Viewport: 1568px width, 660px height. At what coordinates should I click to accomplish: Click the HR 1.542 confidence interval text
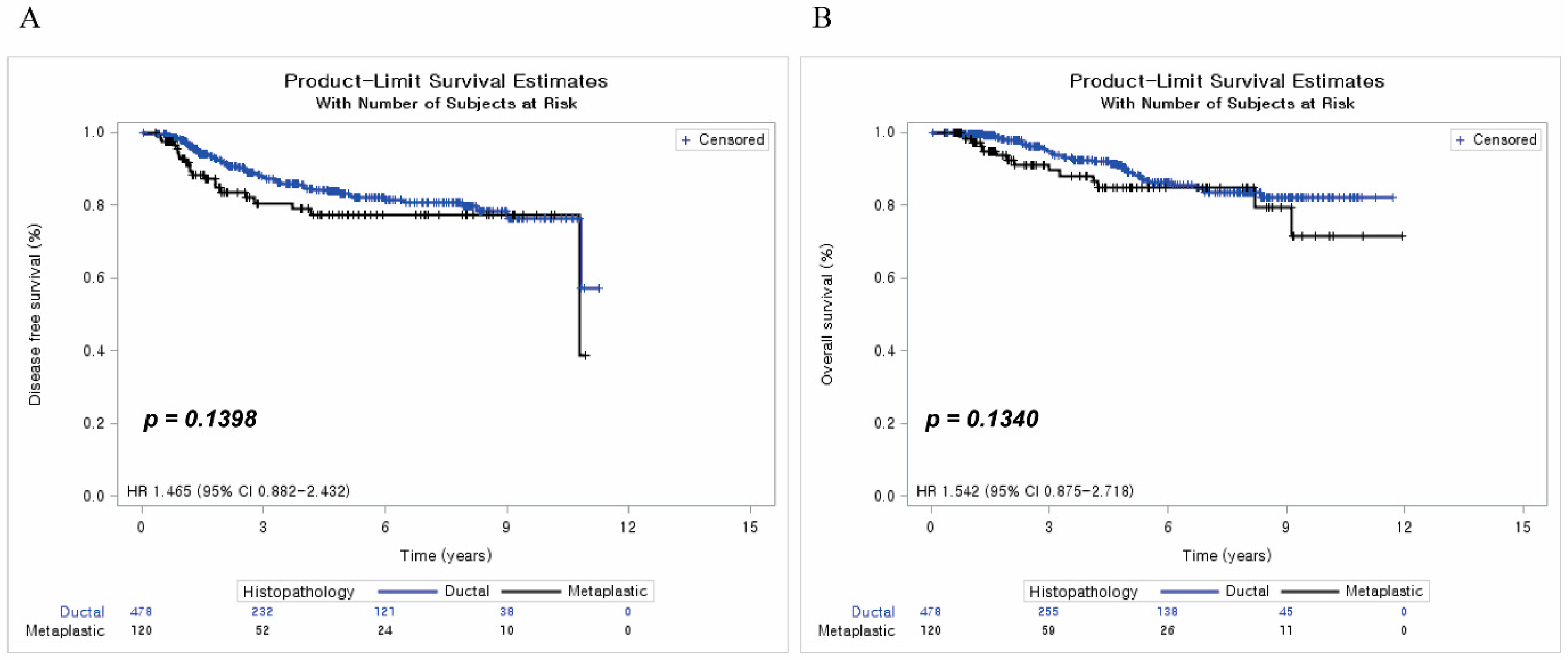[1025, 491]
